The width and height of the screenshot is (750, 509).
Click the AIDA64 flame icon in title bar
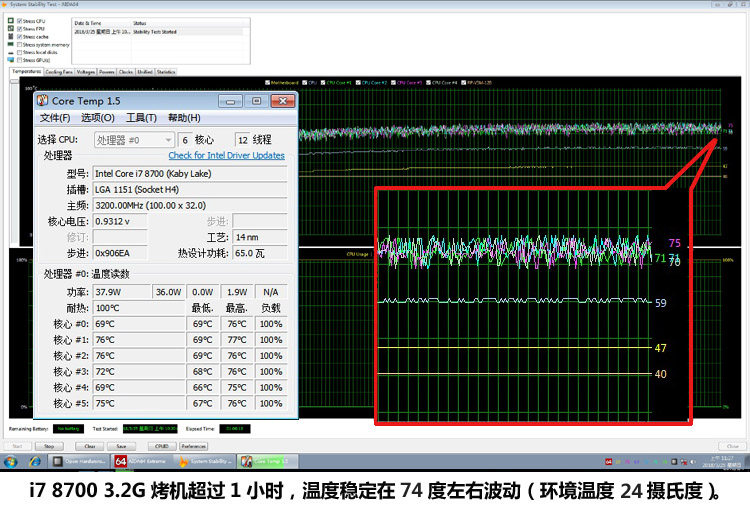pyautogui.click(x=5, y=4)
